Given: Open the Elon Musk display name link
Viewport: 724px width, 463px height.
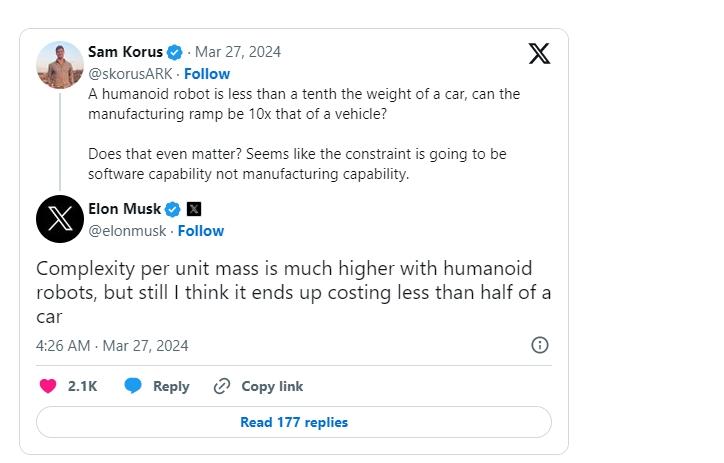Looking at the screenshot, I should (x=124, y=209).
